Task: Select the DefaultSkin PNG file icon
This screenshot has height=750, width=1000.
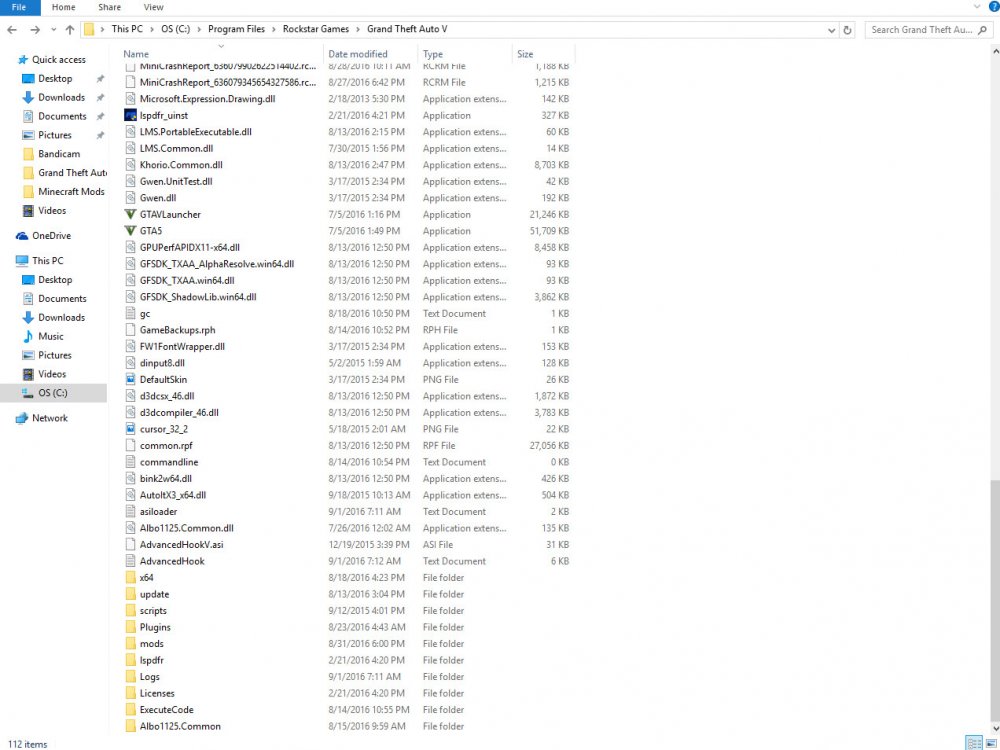Action: [130, 379]
